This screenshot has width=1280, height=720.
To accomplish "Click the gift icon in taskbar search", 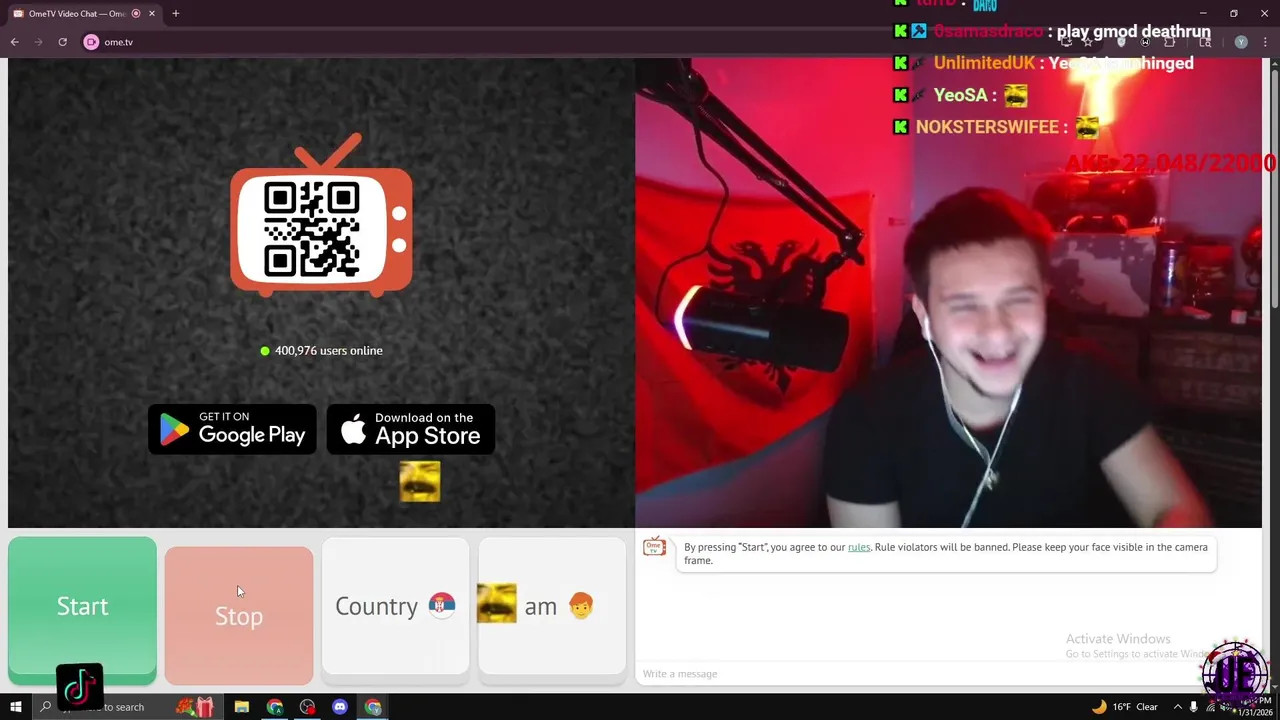I will point(204,707).
